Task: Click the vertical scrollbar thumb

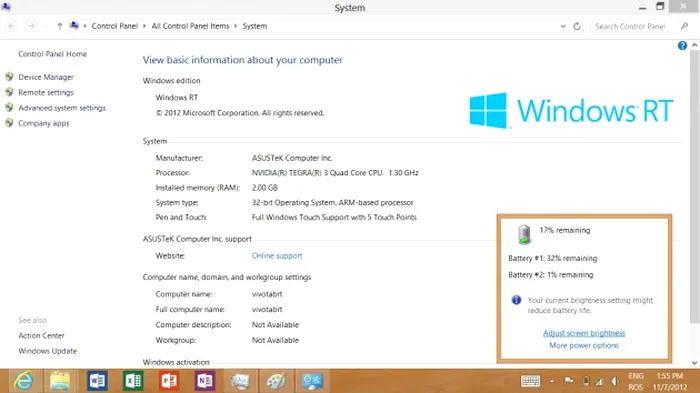Action: (x=694, y=186)
